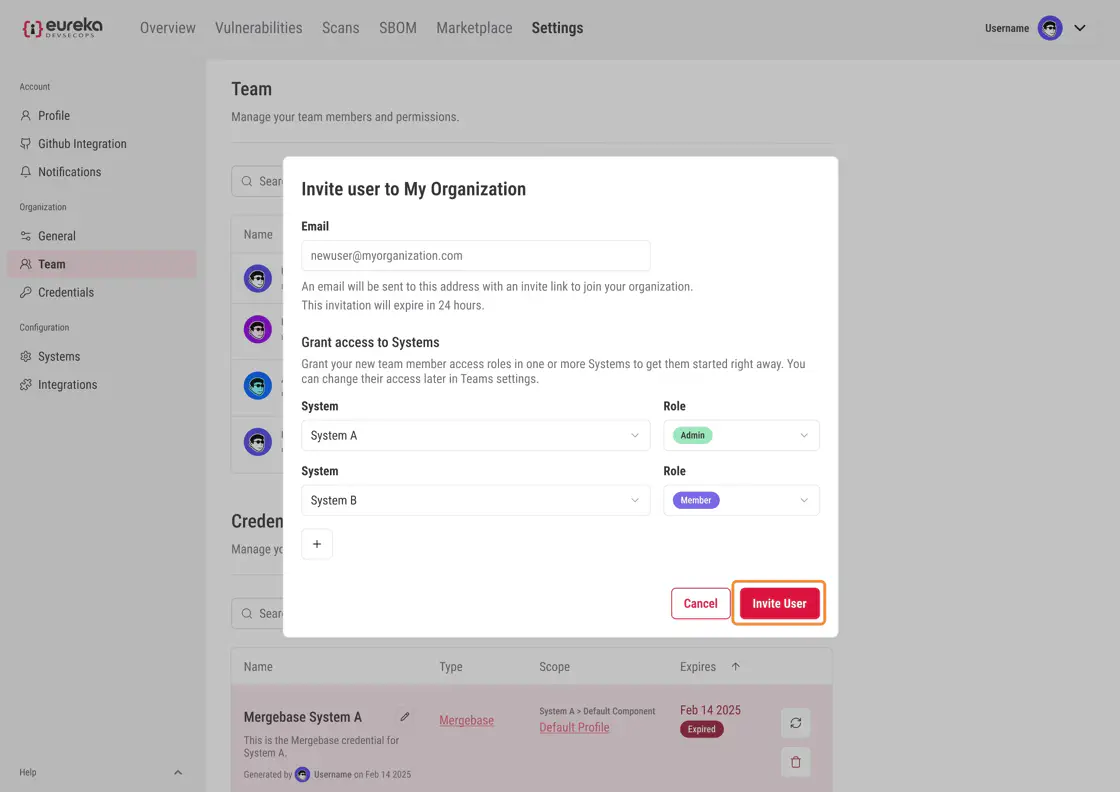The height and width of the screenshot is (792, 1120).
Task: Cancel the invite dialog
Action: coord(700,604)
